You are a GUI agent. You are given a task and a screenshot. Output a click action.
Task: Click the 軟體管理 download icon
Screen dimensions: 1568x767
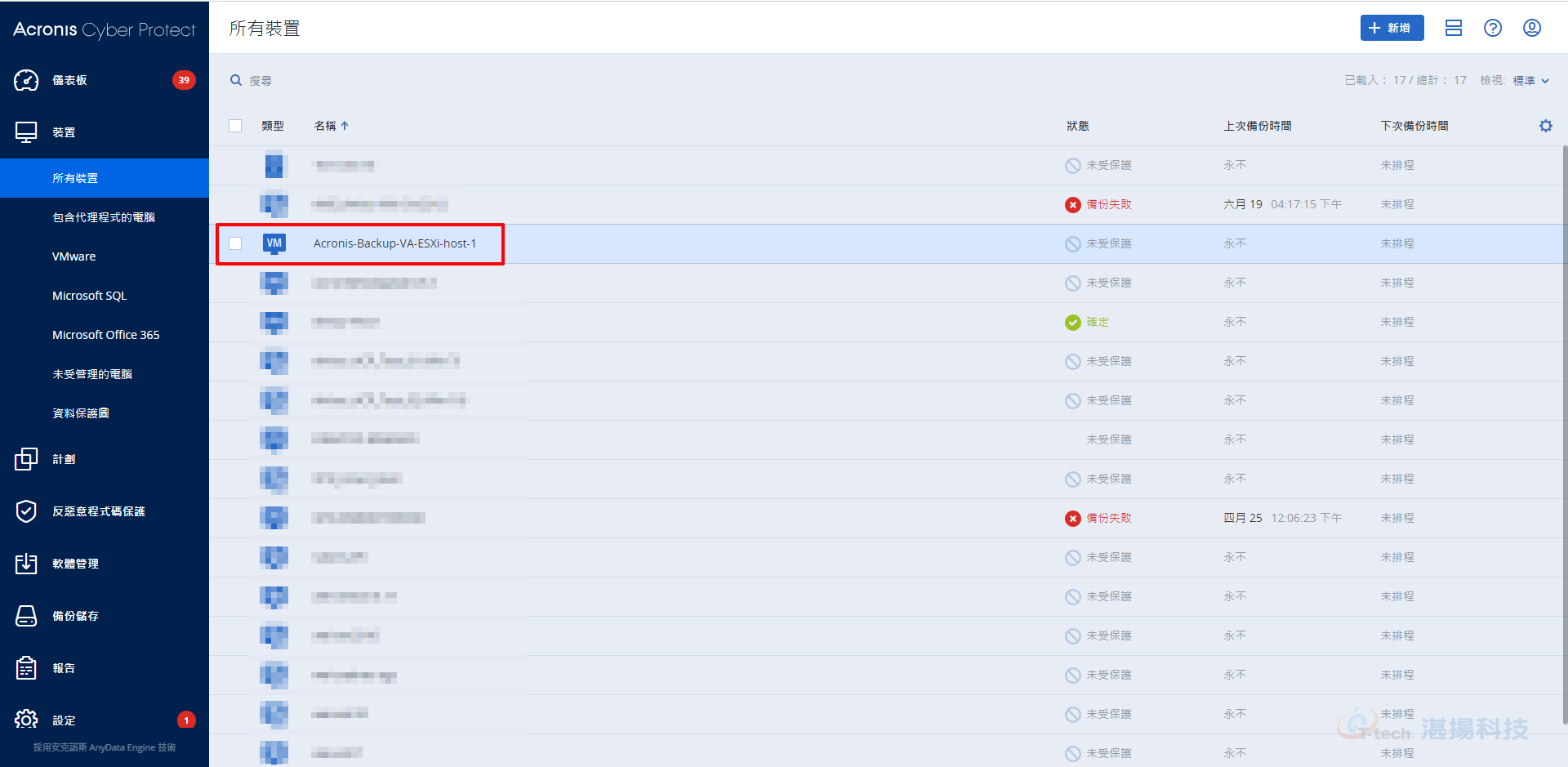click(x=26, y=564)
